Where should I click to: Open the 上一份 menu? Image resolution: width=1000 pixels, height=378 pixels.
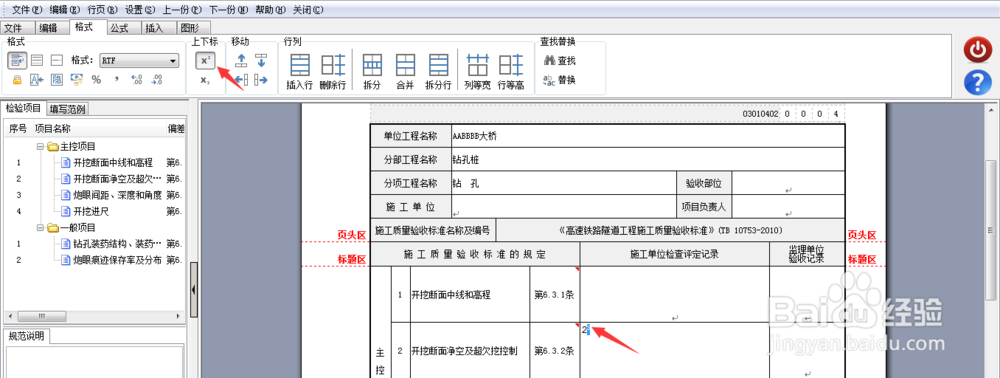pyautogui.click(x=182, y=10)
